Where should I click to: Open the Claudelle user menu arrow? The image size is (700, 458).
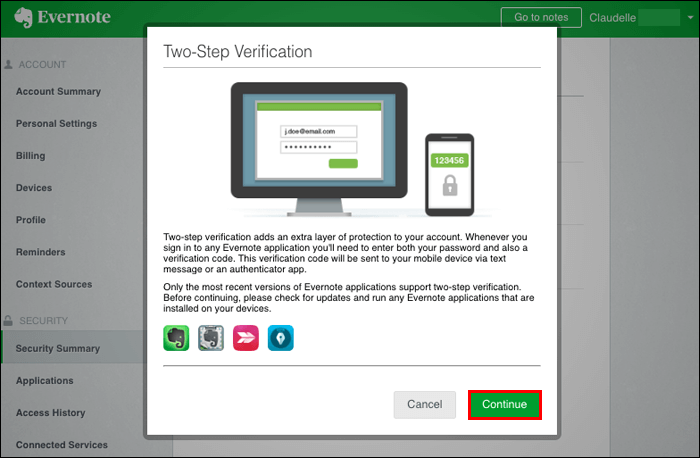click(690, 17)
